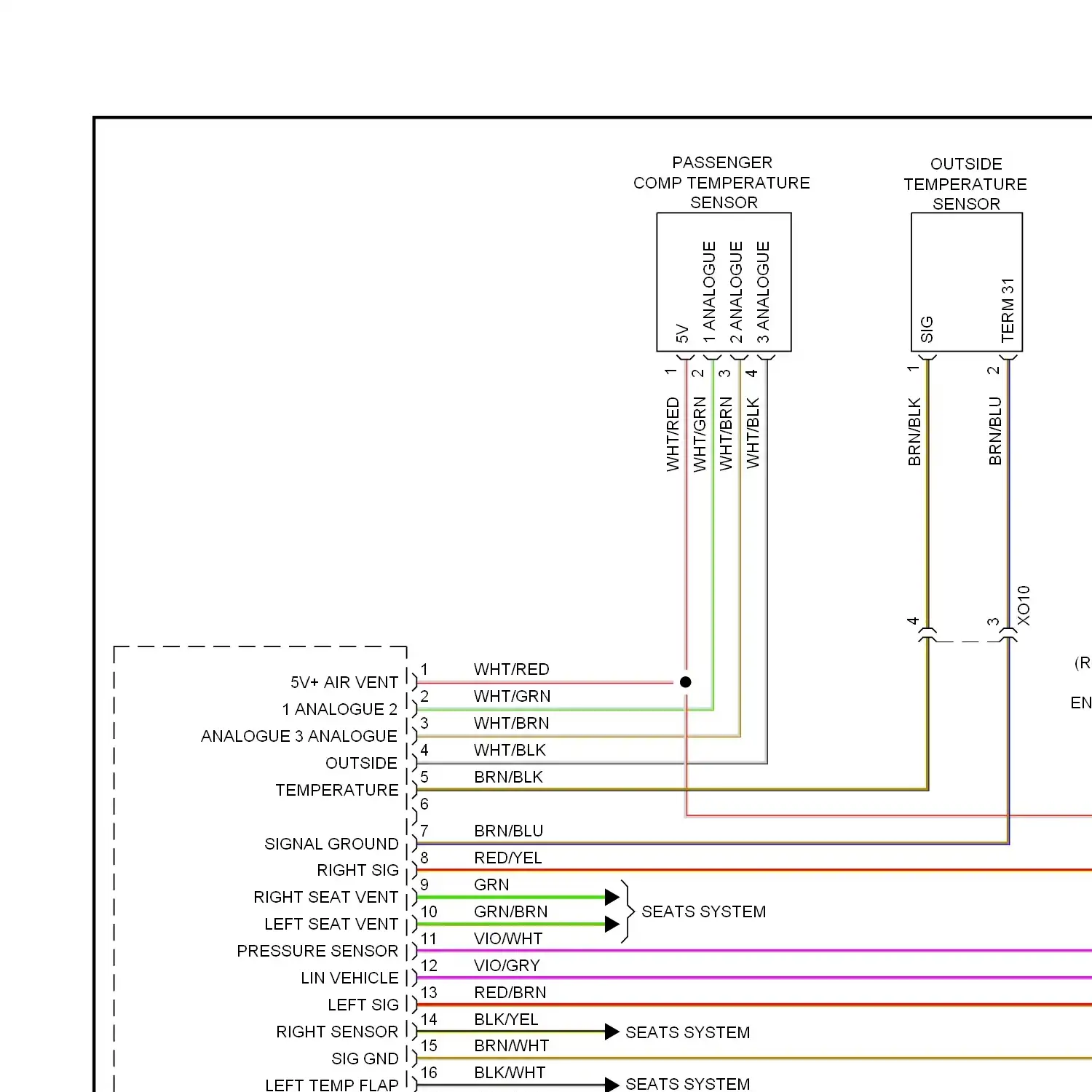Select the horizontal BRN/BLU label at pin 7
1092x1092 pixels.
[508, 831]
